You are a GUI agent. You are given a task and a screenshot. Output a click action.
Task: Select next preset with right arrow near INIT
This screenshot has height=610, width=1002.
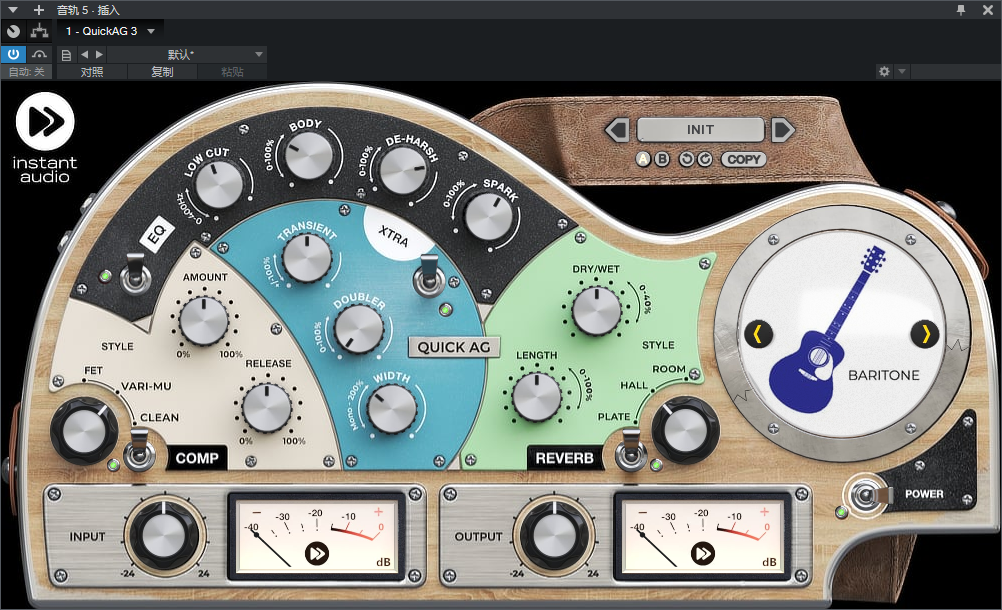click(783, 130)
